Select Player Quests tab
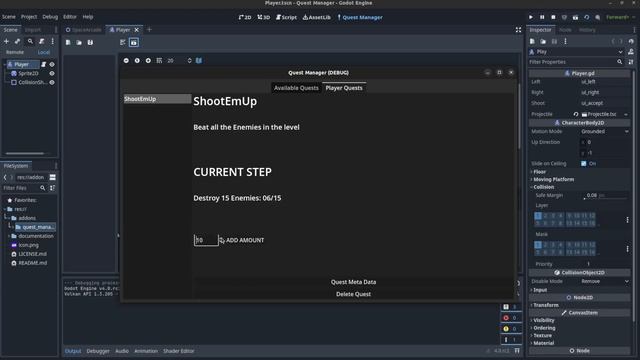 click(x=344, y=88)
